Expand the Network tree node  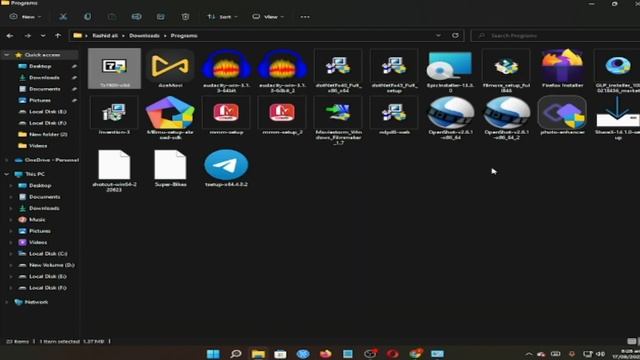pyautogui.click(x=7, y=302)
